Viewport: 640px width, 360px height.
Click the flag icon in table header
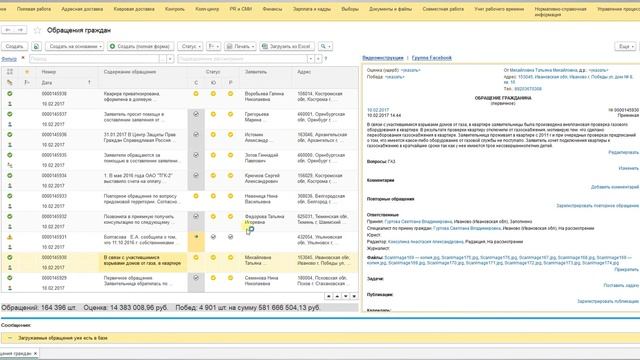point(27,82)
